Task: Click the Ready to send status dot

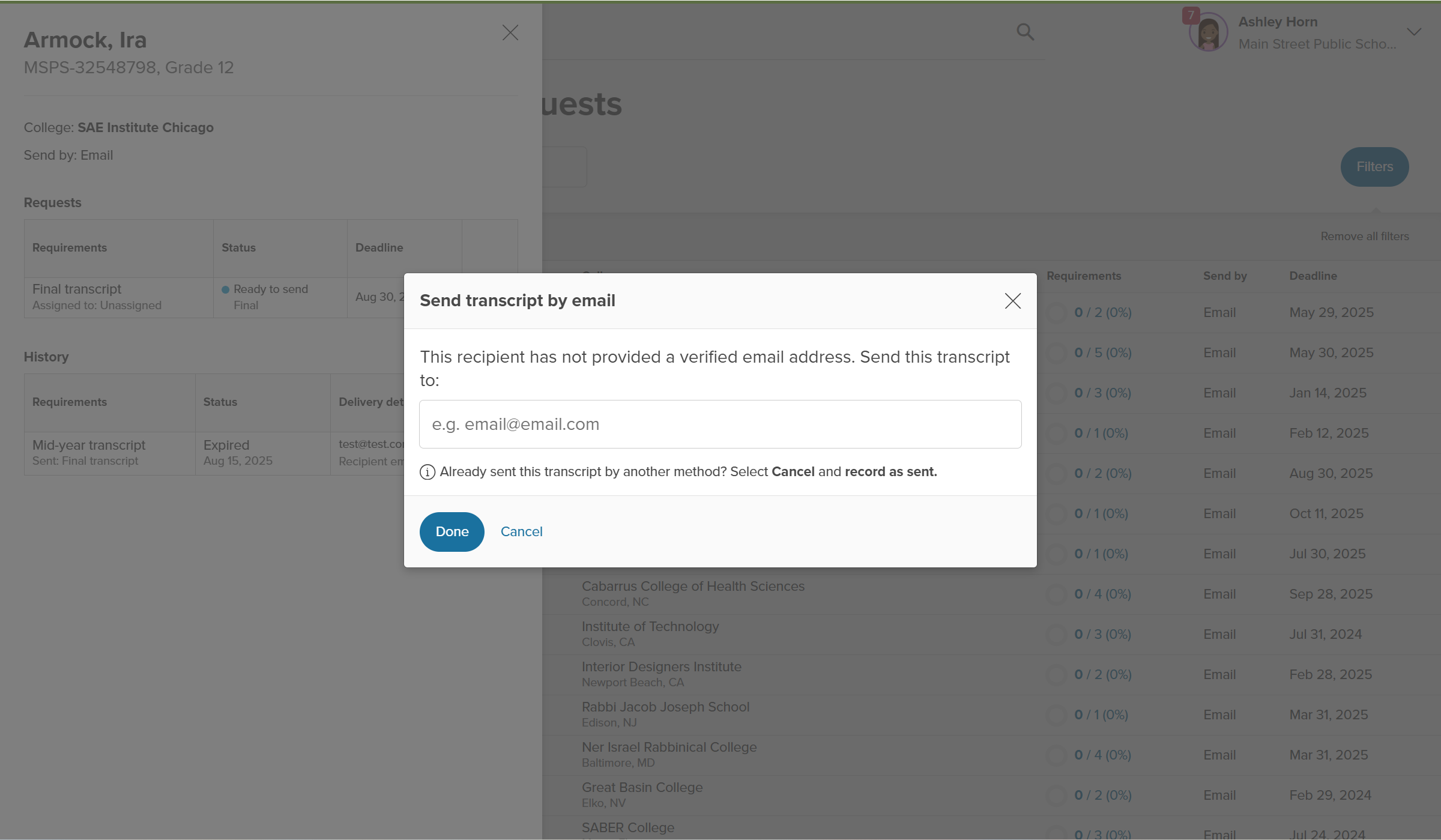Action: (x=226, y=289)
